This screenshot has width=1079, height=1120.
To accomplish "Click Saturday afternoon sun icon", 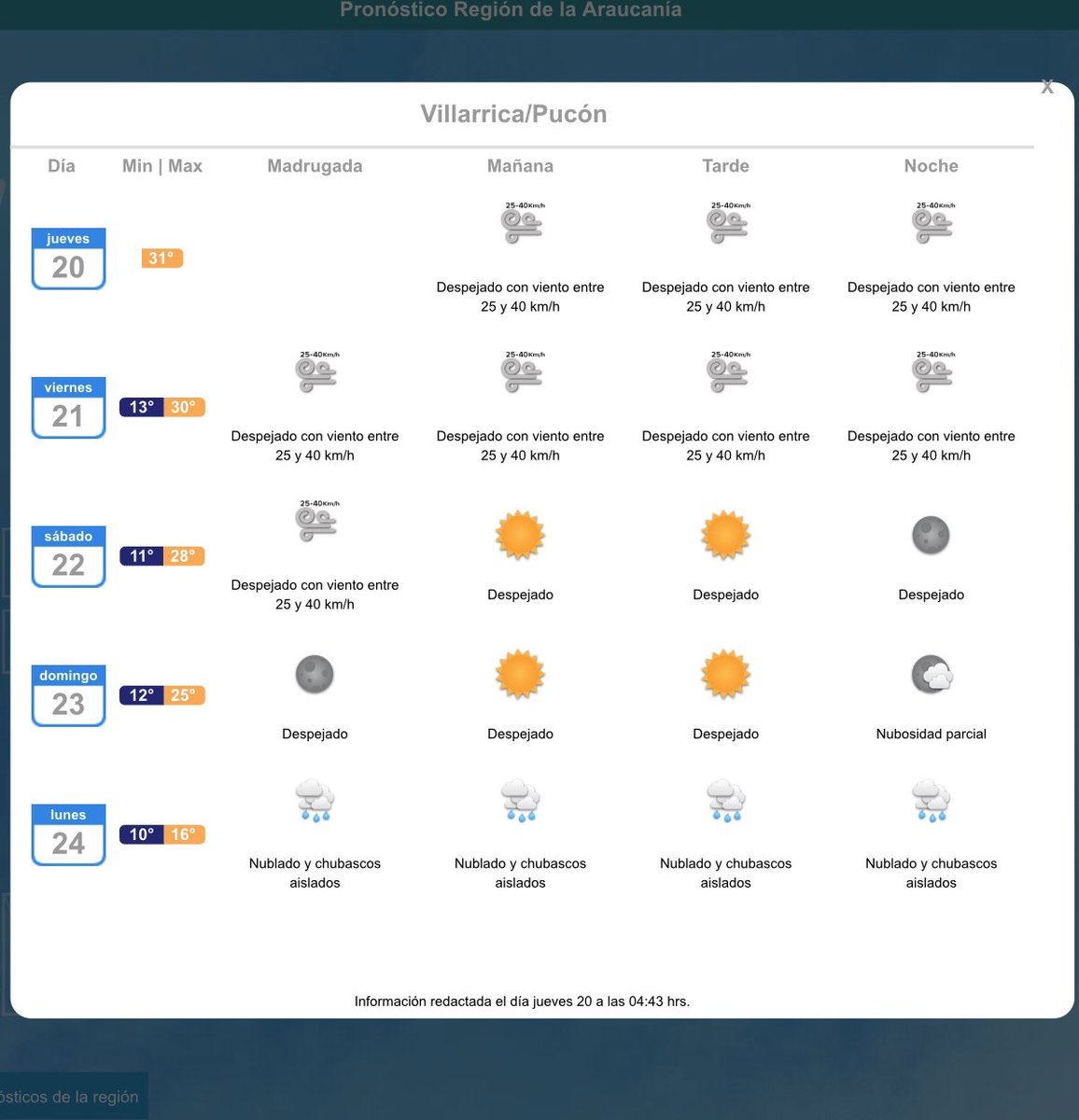I will pos(725,535).
